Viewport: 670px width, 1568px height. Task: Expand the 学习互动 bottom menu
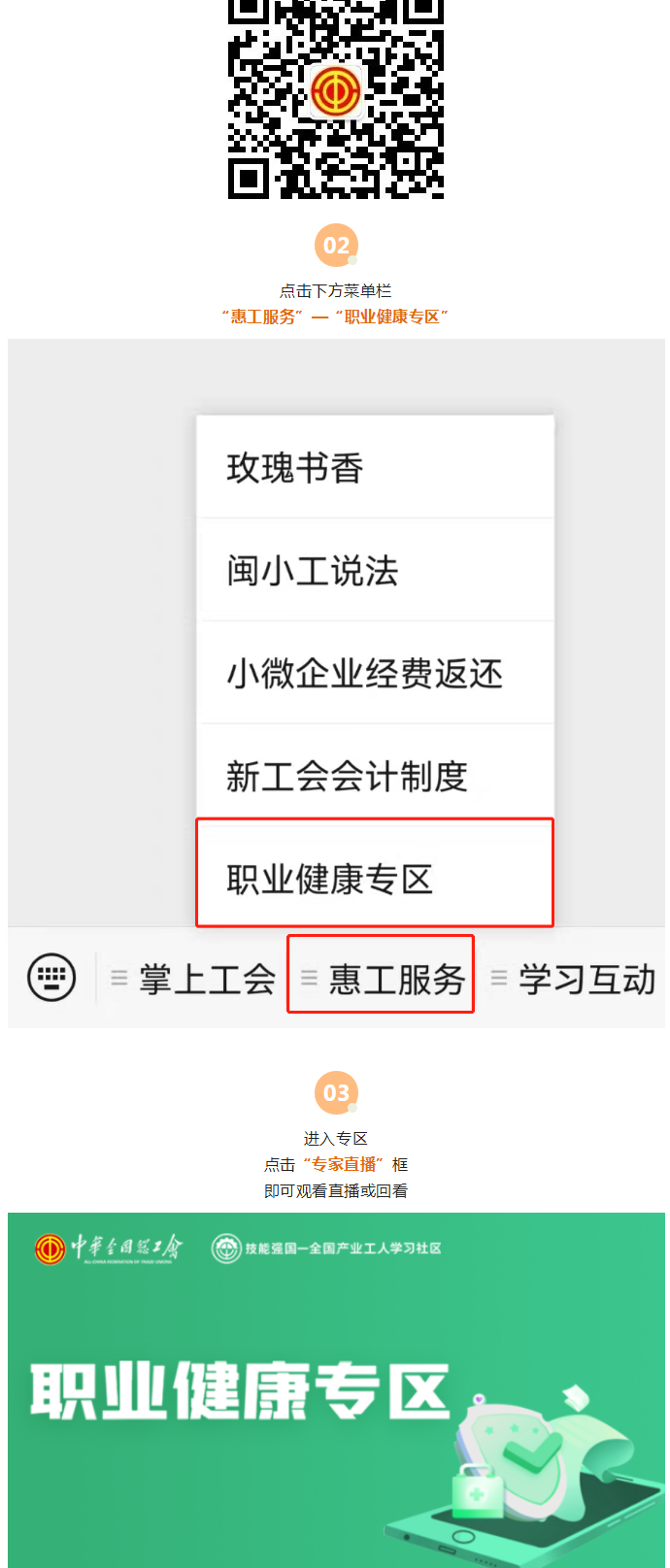click(573, 979)
